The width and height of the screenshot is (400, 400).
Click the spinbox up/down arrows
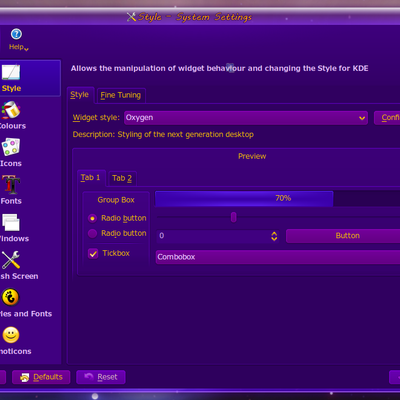pyautogui.click(x=274, y=236)
